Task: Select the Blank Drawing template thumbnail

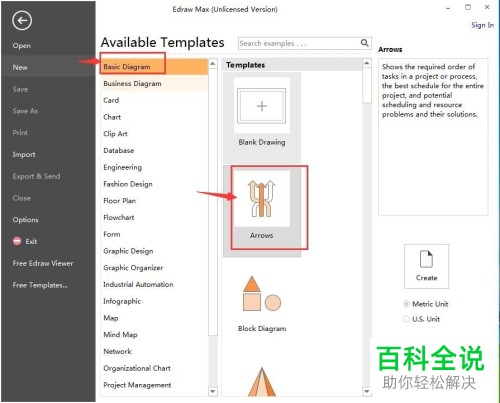Action: (262, 106)
